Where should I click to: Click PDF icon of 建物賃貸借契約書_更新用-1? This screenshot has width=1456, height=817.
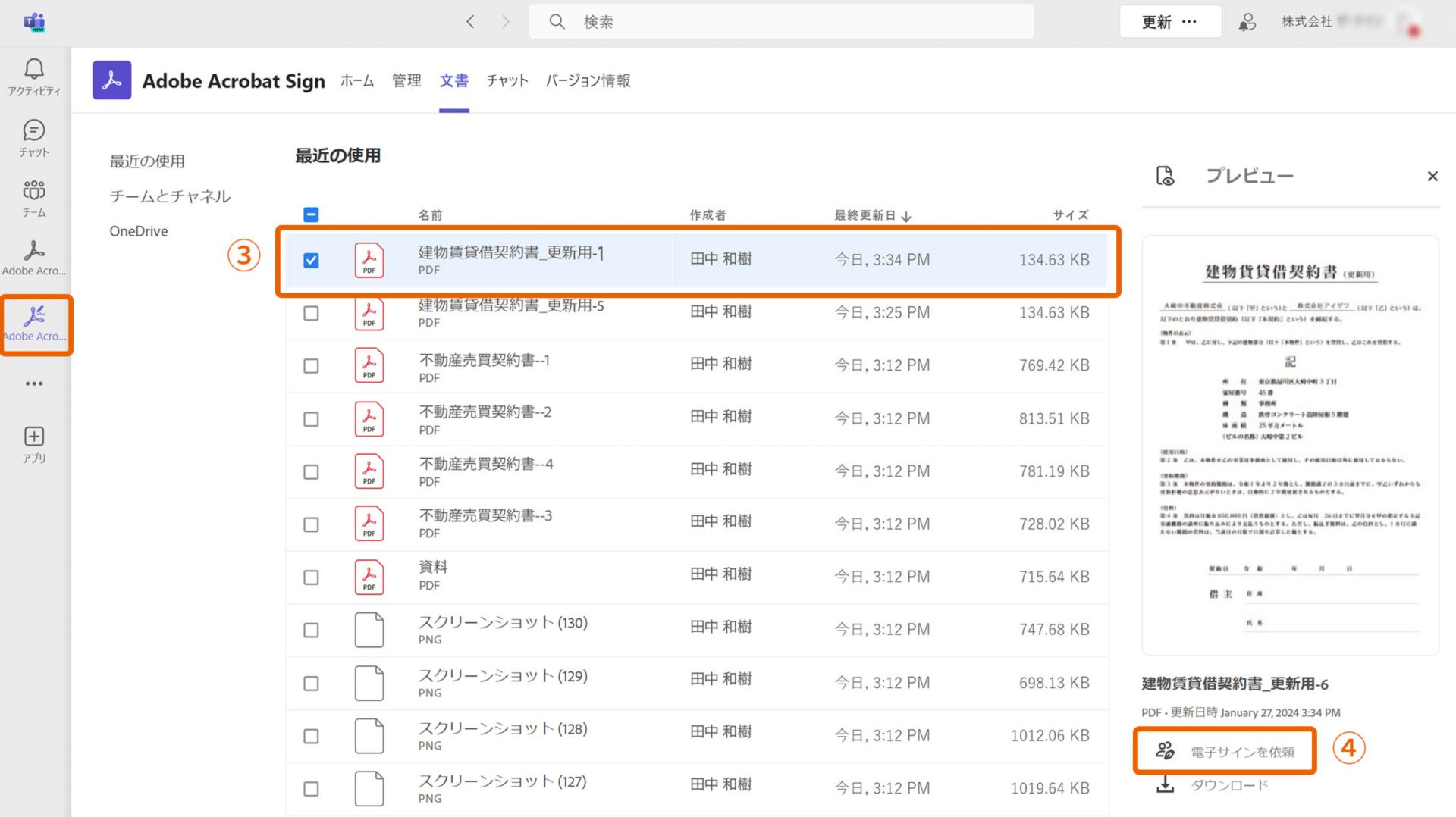(x=369, y=260)
